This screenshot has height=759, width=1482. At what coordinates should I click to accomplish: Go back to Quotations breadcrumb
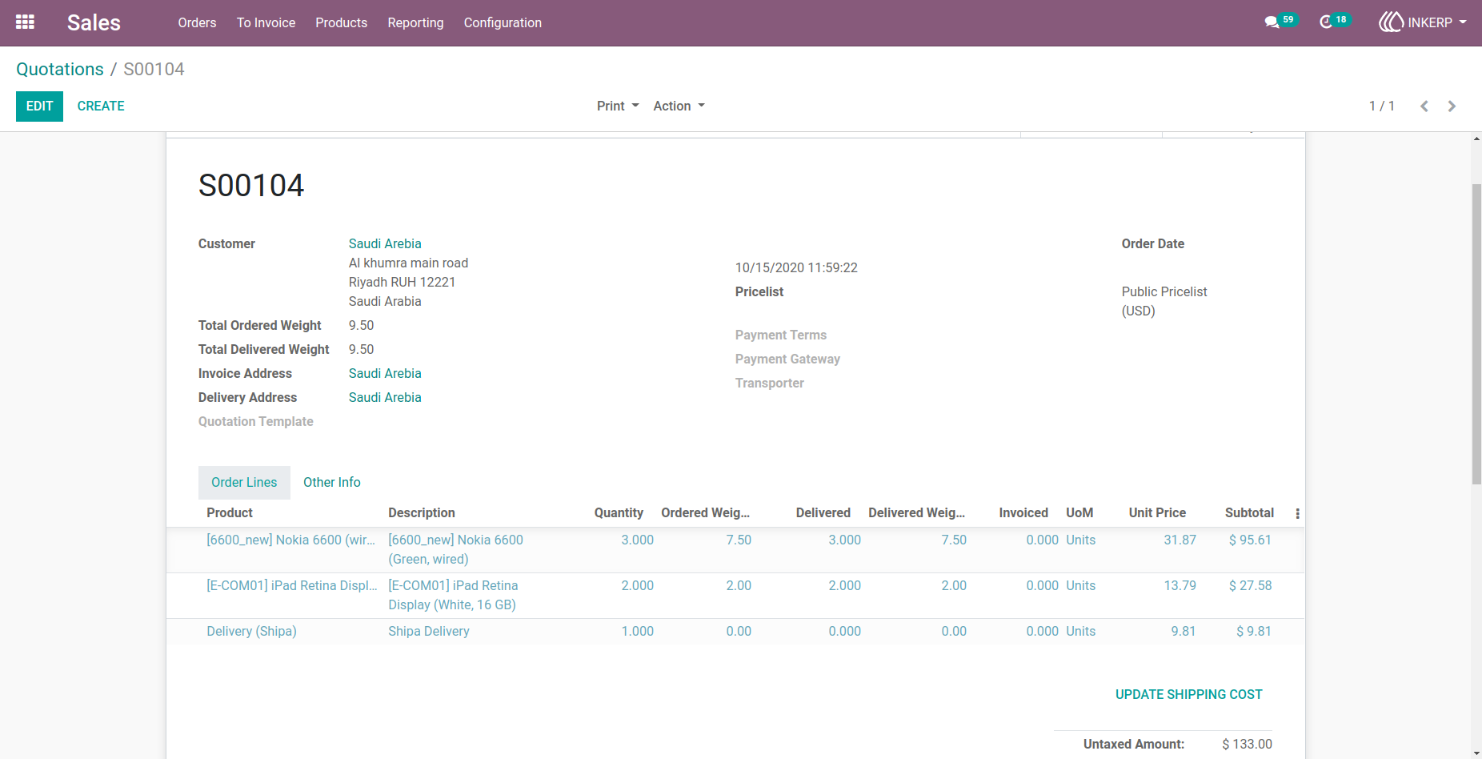pos(60,69)
